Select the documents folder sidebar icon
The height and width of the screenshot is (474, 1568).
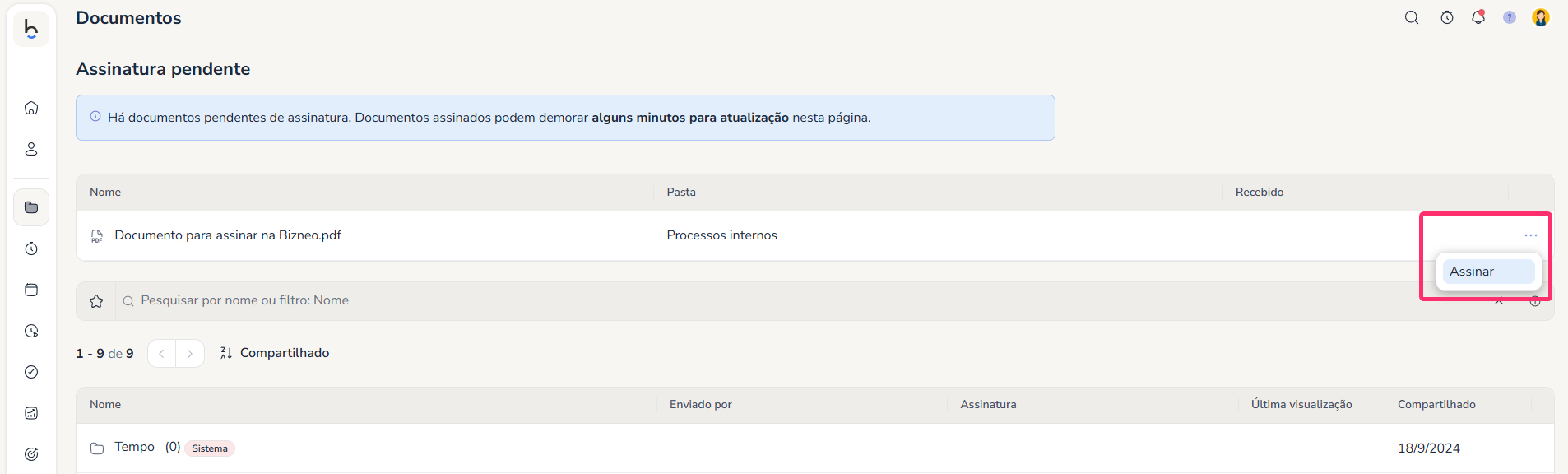click(x=31, y=207)
